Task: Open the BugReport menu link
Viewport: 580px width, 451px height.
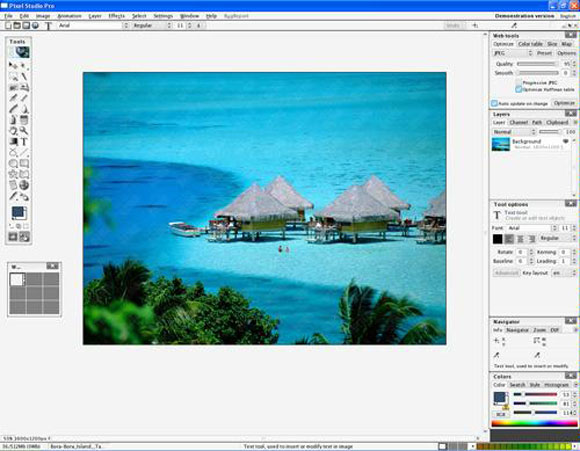Action: click(236, 16)
